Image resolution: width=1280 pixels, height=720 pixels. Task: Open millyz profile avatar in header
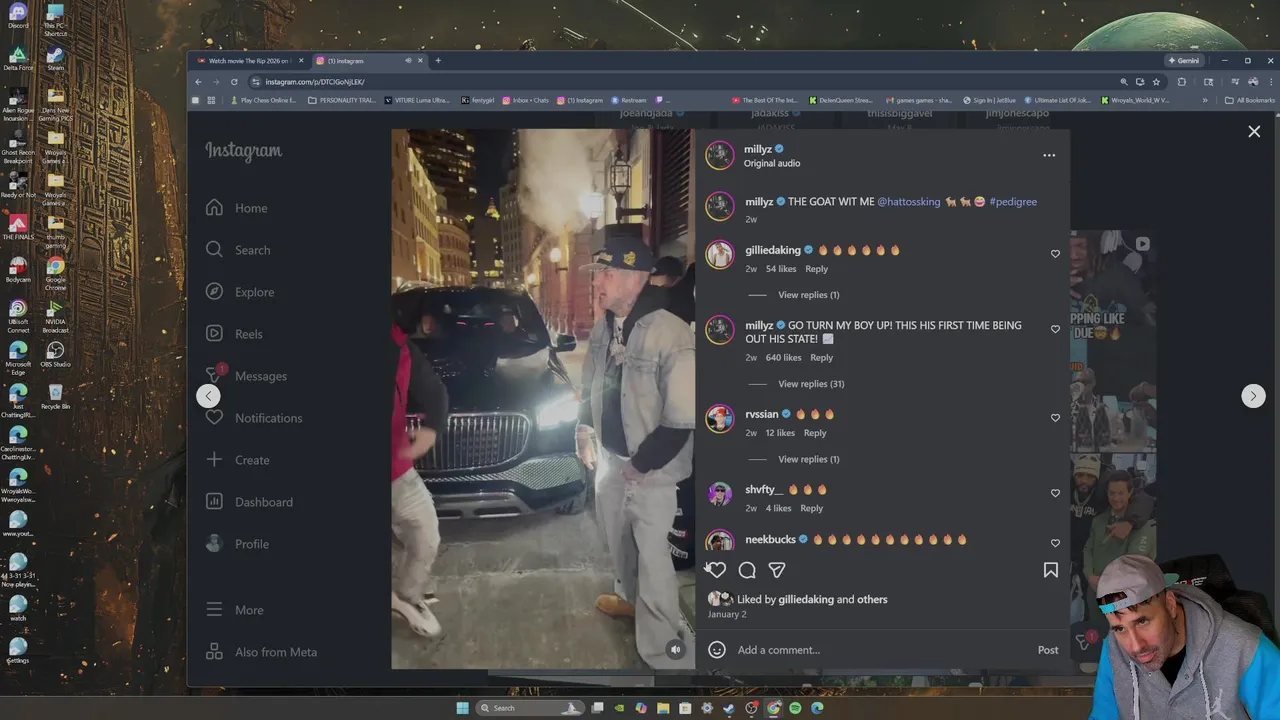click(x=720, y=155)
